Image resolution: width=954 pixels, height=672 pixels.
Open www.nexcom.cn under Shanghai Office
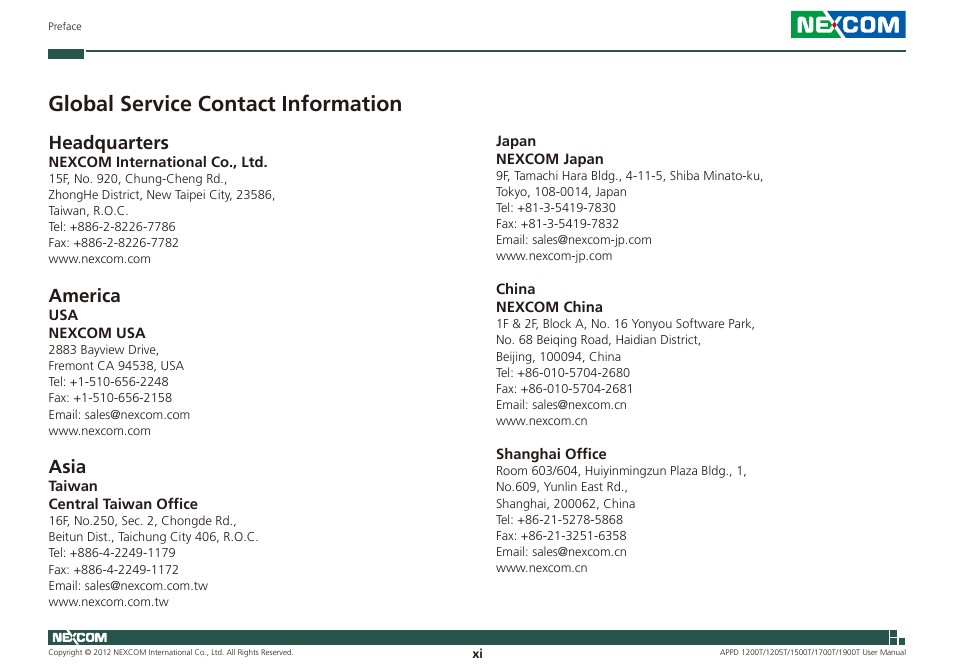pyautogui.click(x=541, y=568)
